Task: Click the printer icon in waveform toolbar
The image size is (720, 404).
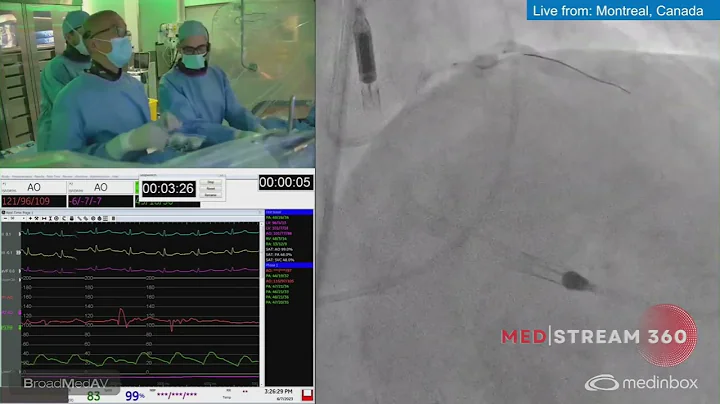Action: click(x=72, y=219)
